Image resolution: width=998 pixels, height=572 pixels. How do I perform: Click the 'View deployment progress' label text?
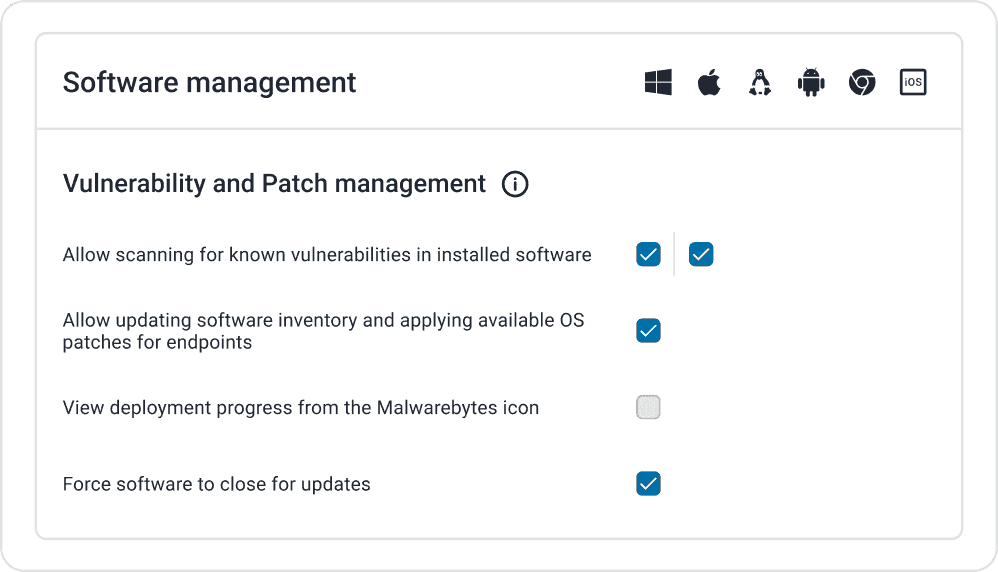(x=300, y=407)
